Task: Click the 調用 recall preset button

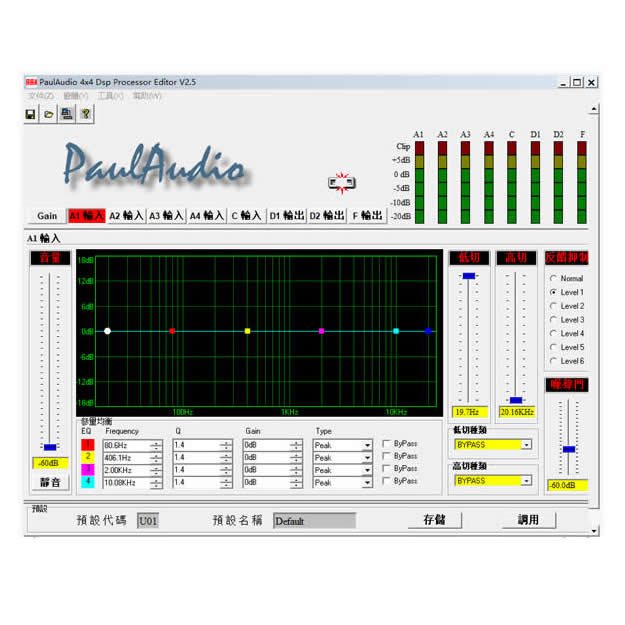Action: tap(528, 520)
